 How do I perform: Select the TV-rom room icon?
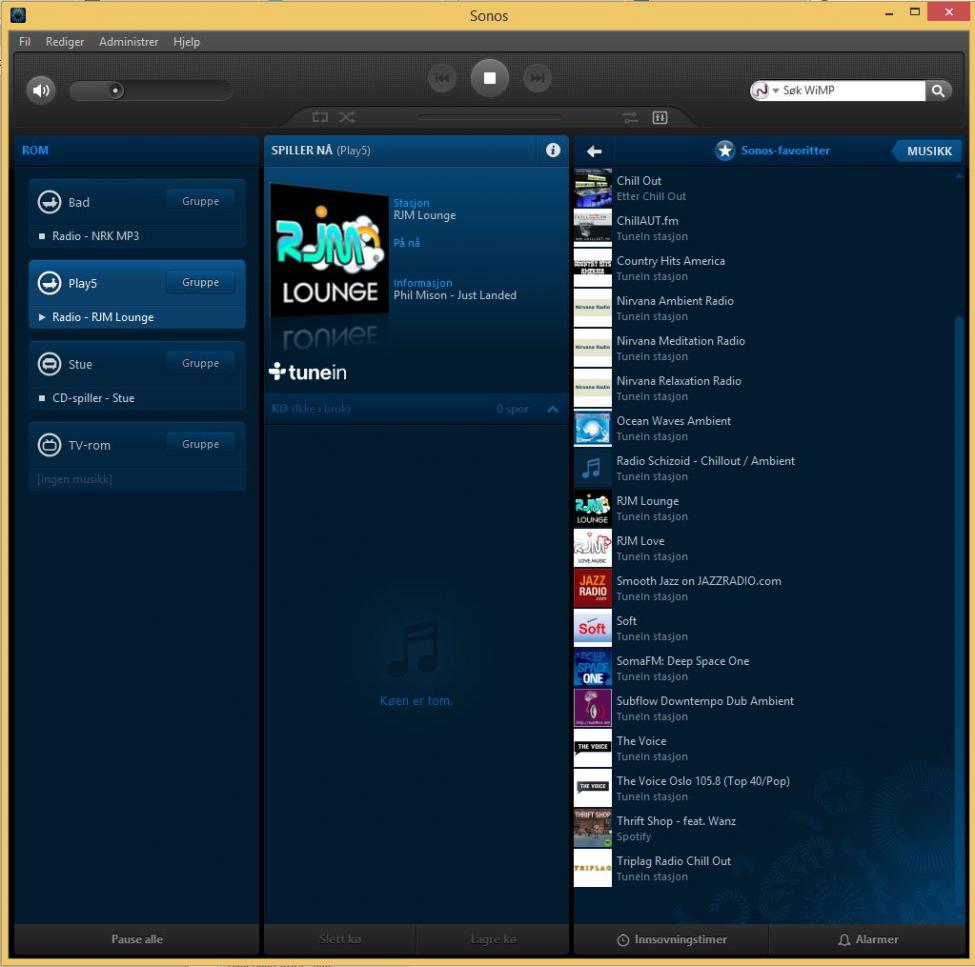(49, 445)
